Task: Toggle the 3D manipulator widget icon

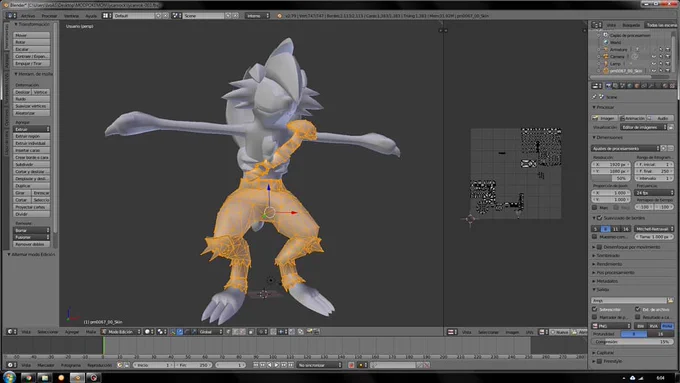Action: [173, 332]
